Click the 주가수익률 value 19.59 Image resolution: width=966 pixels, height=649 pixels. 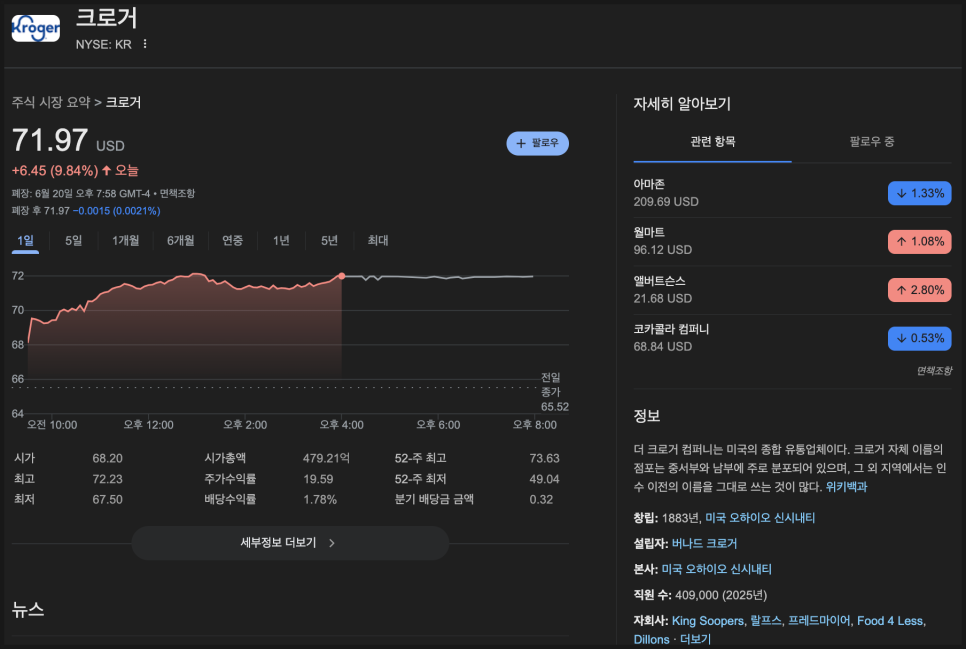(318, 479)
